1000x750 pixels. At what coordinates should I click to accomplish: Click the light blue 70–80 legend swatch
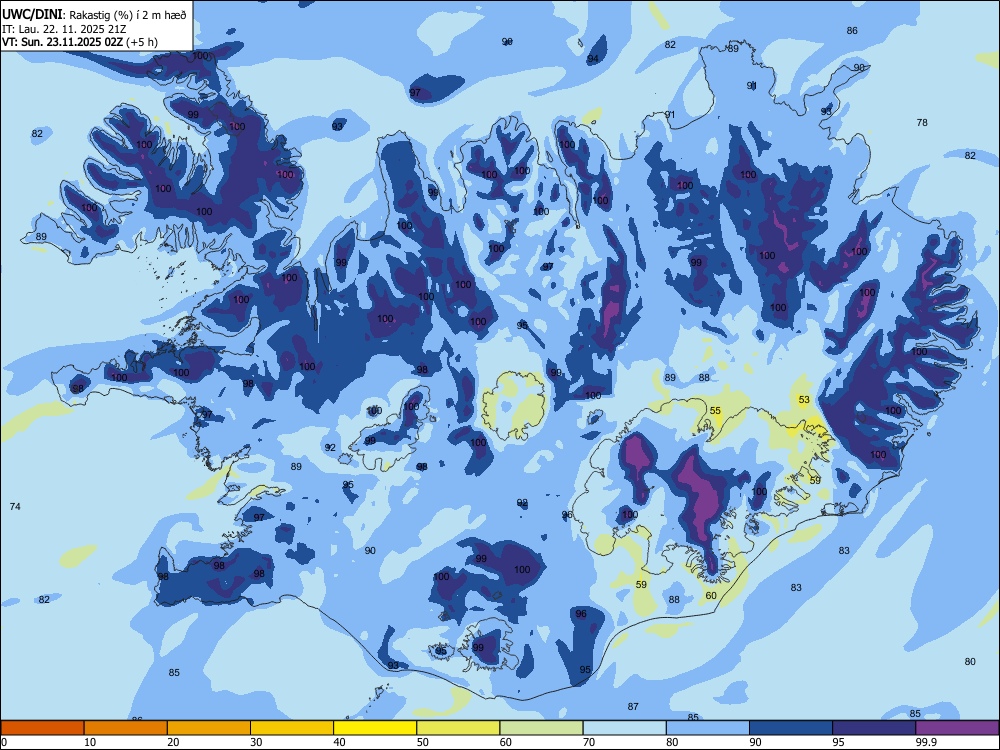coord(624,728)
